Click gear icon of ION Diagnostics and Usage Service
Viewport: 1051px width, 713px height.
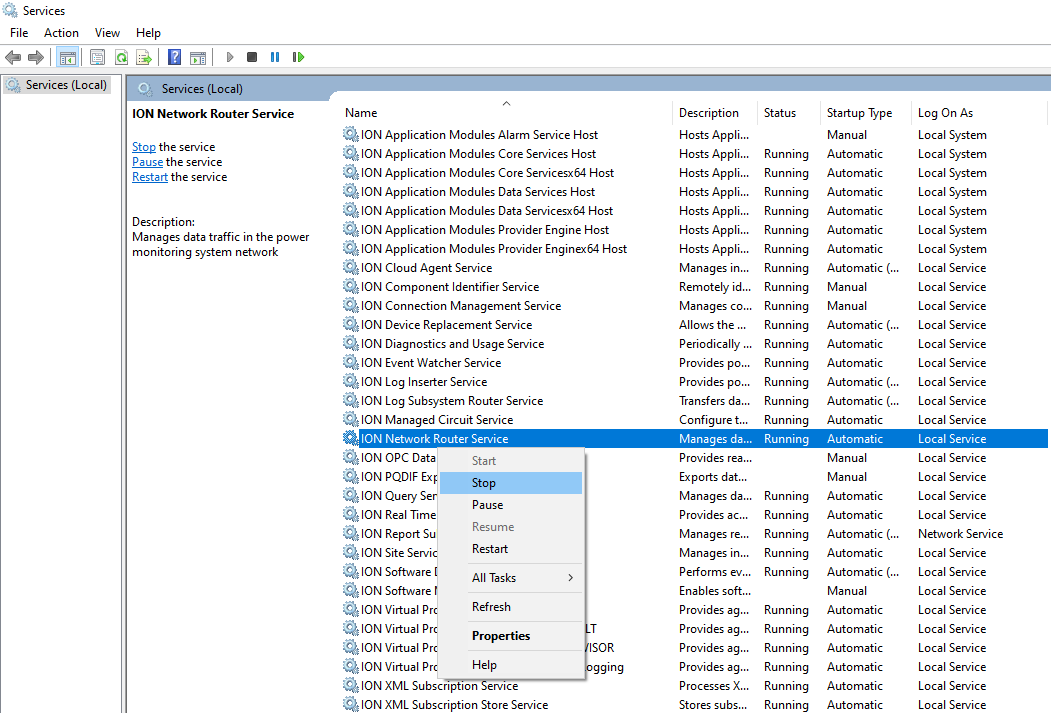[351, 344]
